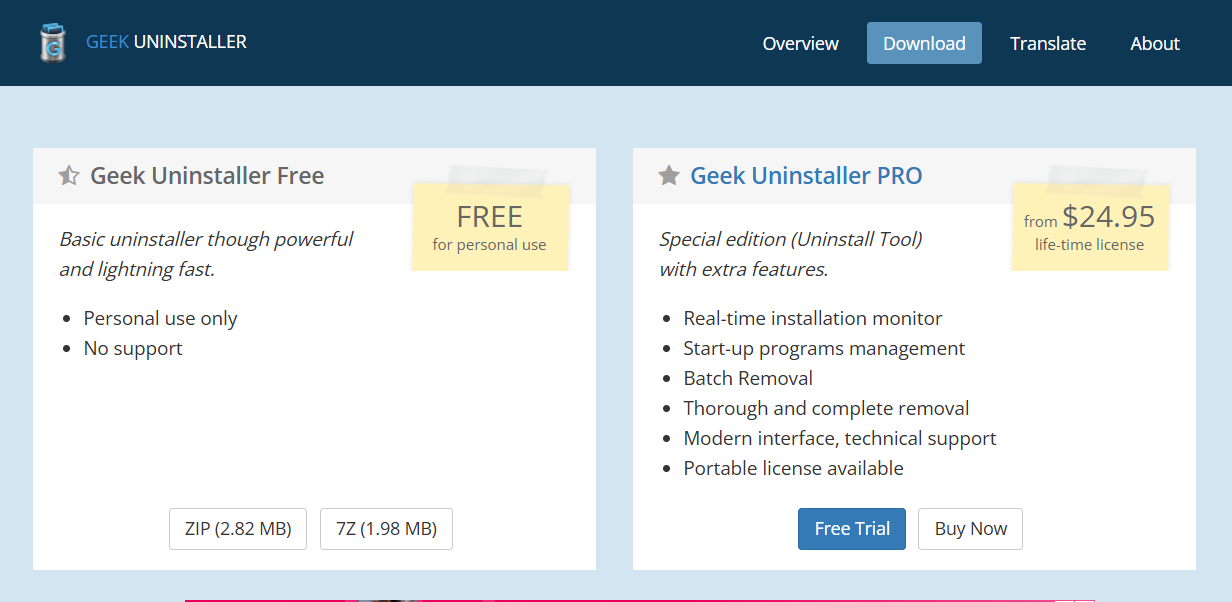Click the GEEK UNINSTALLER site title
Image resolution: width=1232 pixels, height=602 pixels.
tap(166, 42)
